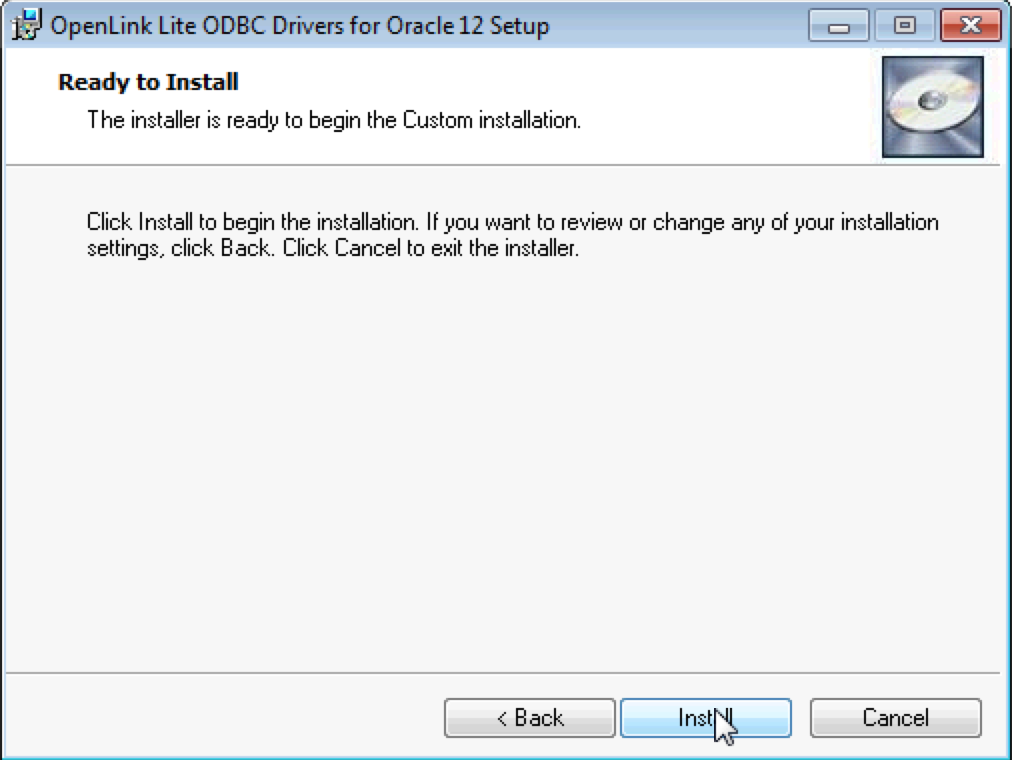Screen dimensions: 1012x760
Task: Click the subtitle 'The installer is ready to begin'
Action: (x=240, y=121)
